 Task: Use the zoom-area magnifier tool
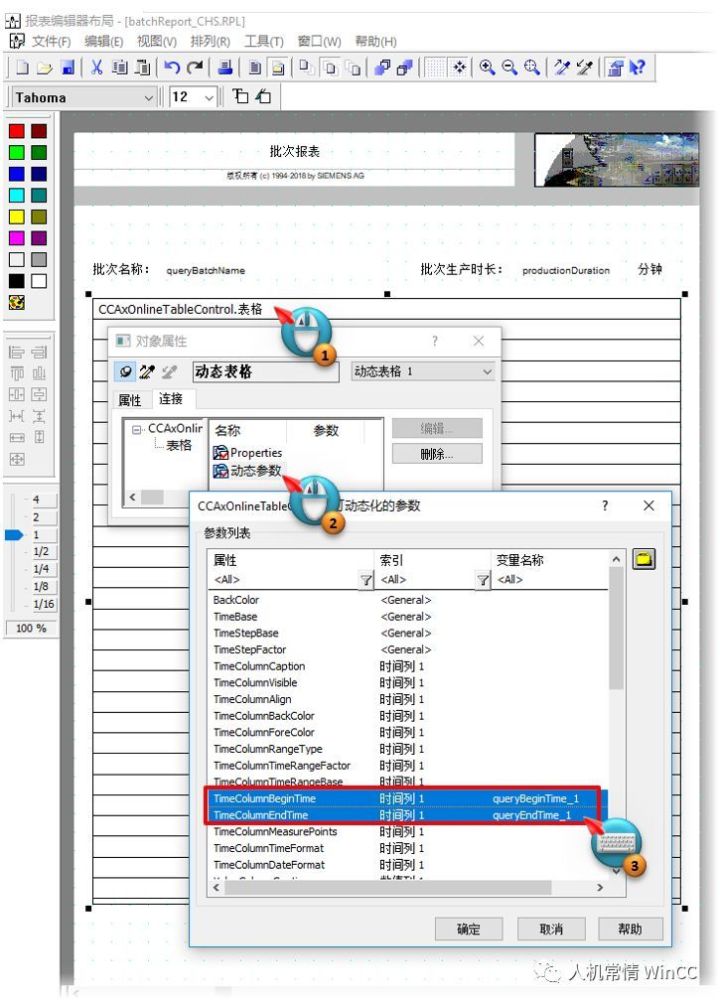pos(532,67)
